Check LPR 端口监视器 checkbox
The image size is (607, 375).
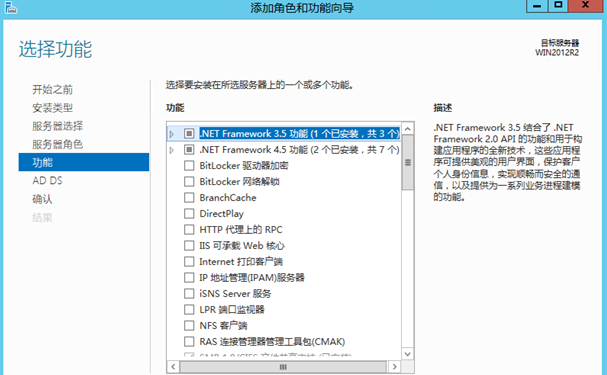point(189,310)
